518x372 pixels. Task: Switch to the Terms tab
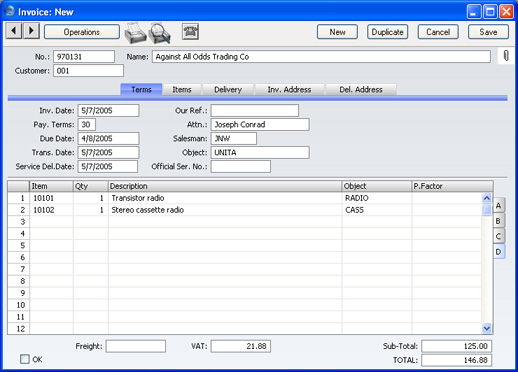[x=141, y=89]
